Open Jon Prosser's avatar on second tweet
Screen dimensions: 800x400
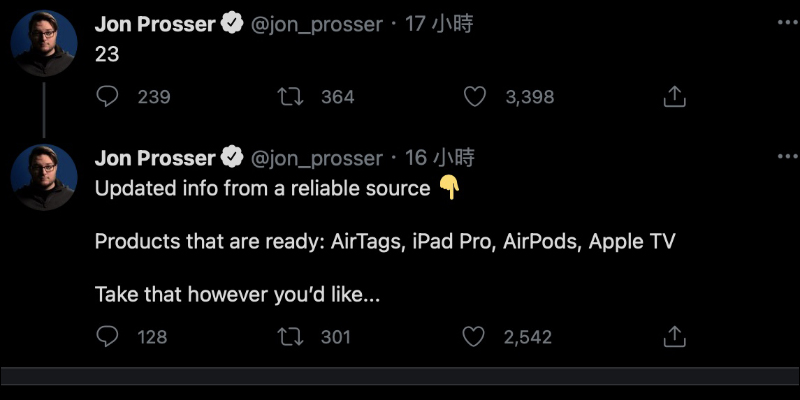click(44, 177)
